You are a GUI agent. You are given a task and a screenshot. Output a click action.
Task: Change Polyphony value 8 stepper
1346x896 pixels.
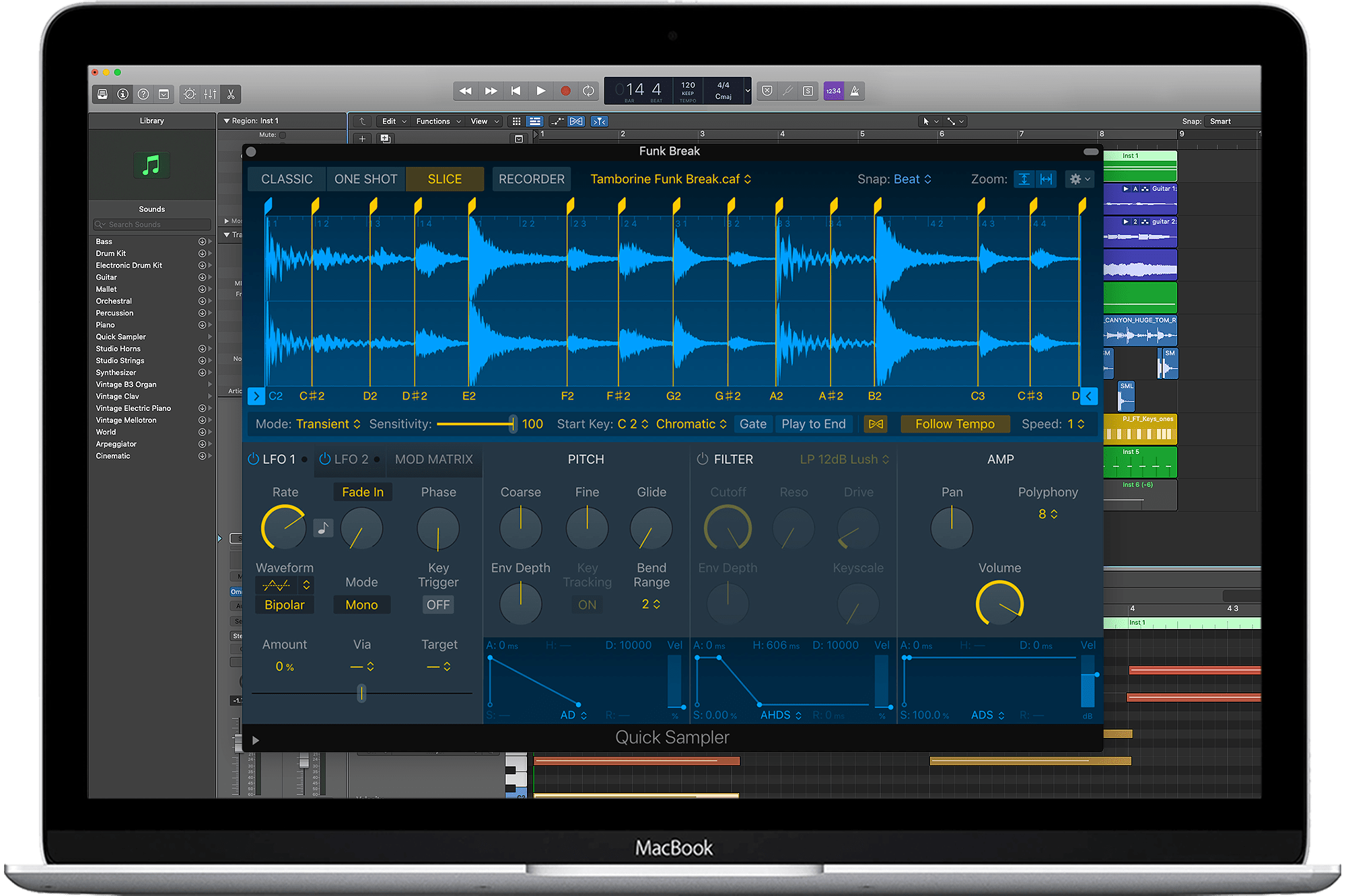click(x=1048, y=514)
